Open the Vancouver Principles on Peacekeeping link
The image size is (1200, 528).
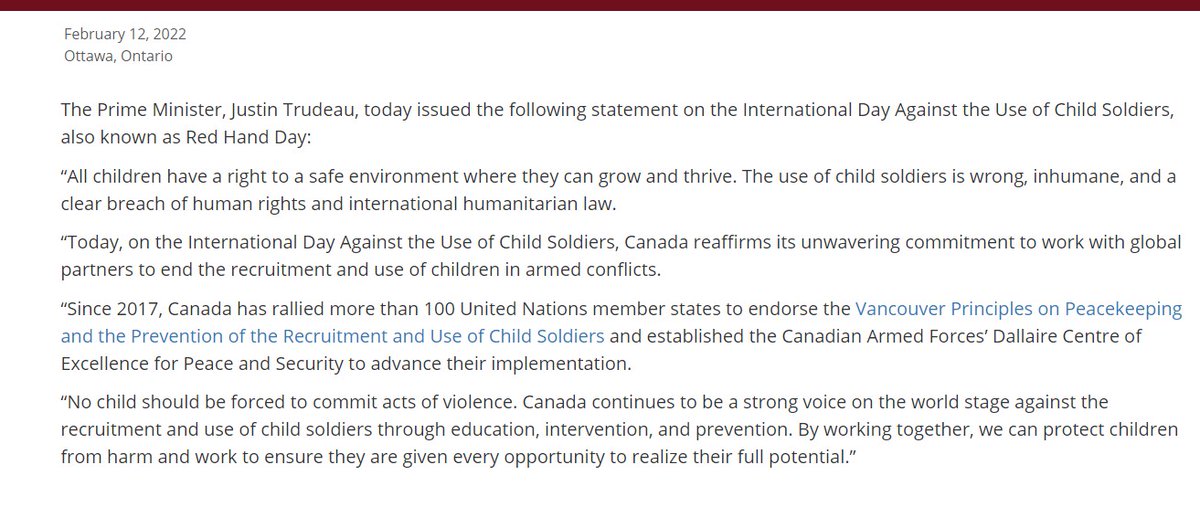coord(1018,309)
